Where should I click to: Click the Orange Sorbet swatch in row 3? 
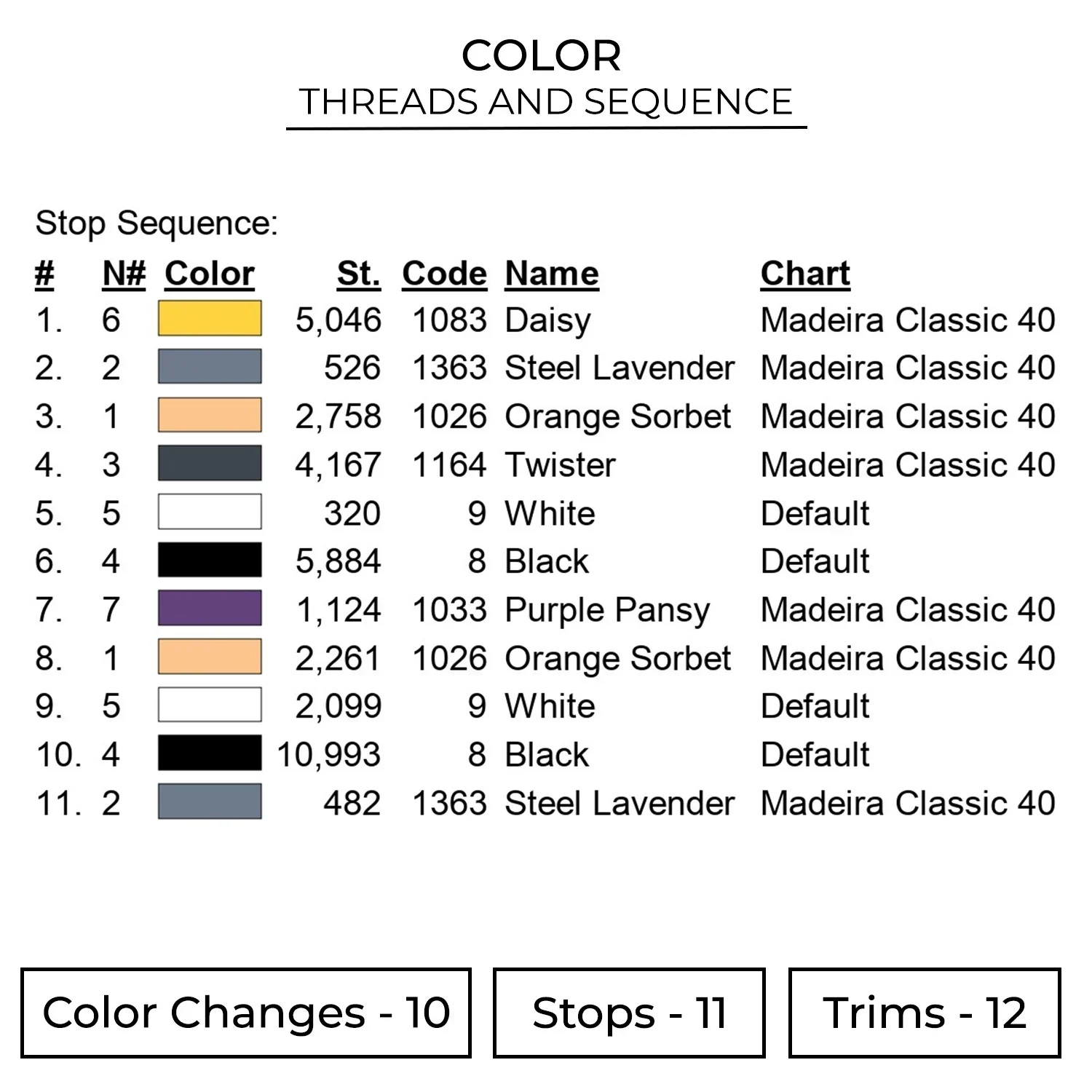click(x=210, y=416)
